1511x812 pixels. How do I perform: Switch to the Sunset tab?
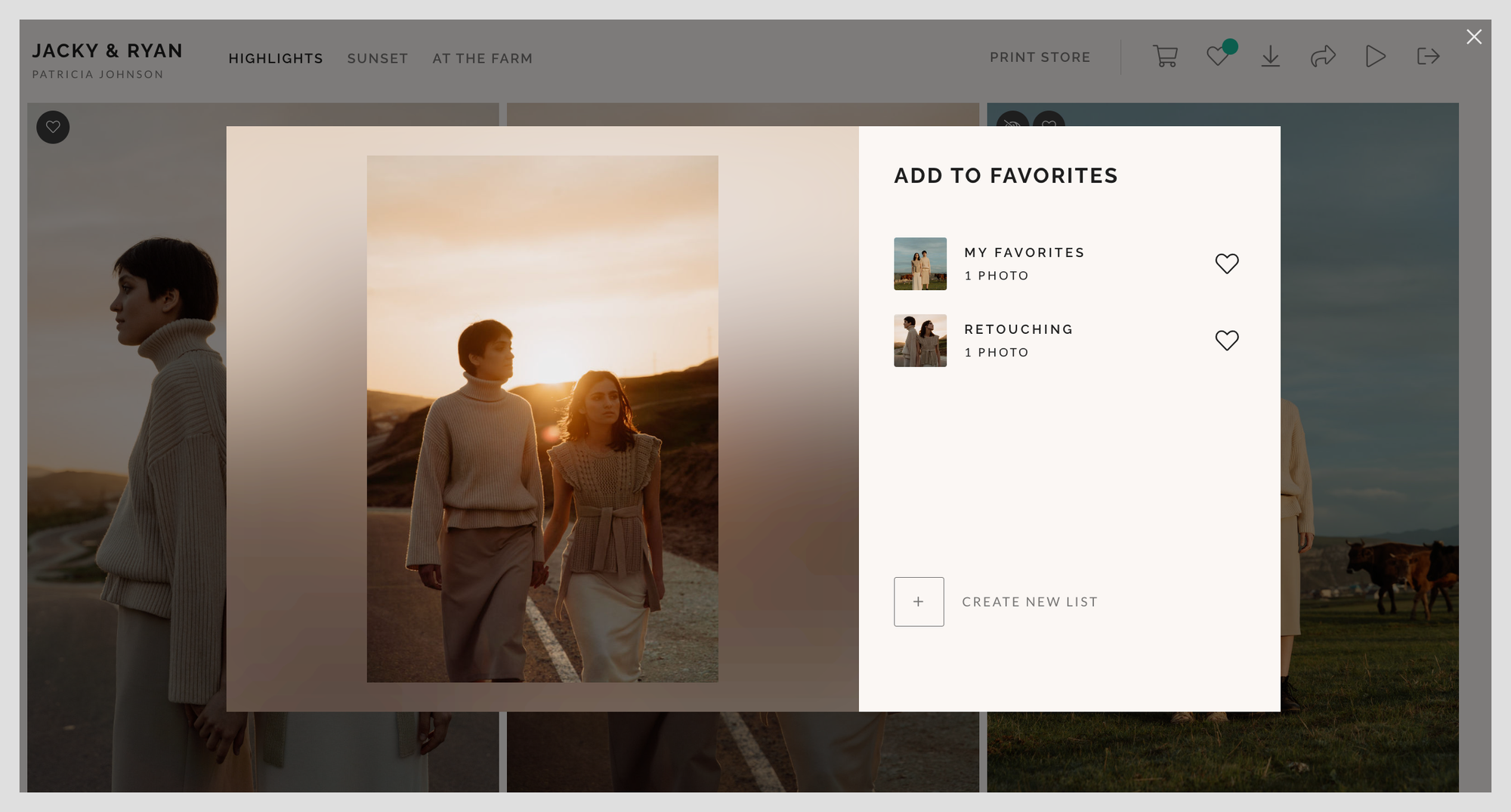click(378, 59)
